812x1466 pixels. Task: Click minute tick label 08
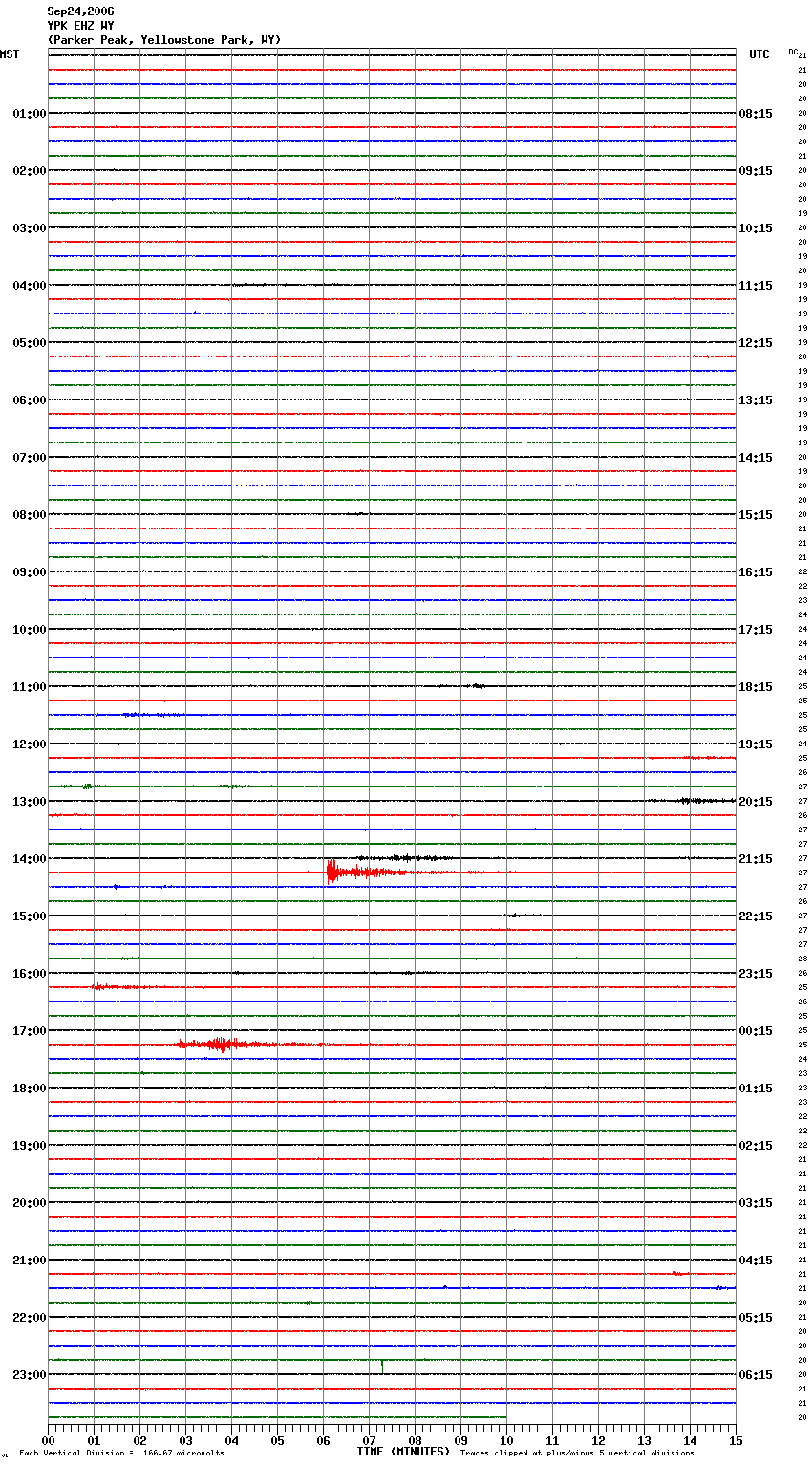415,1440
